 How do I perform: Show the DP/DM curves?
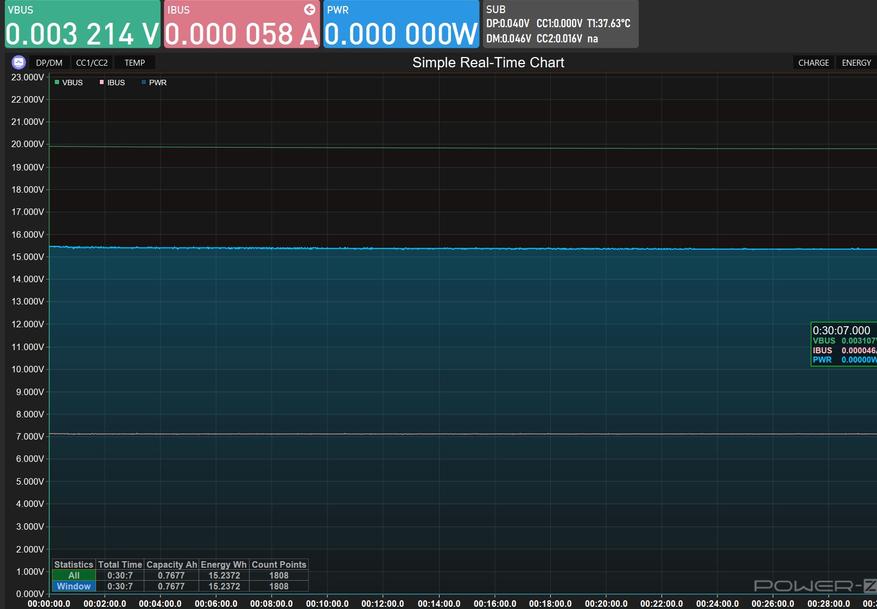coord(49,63)
